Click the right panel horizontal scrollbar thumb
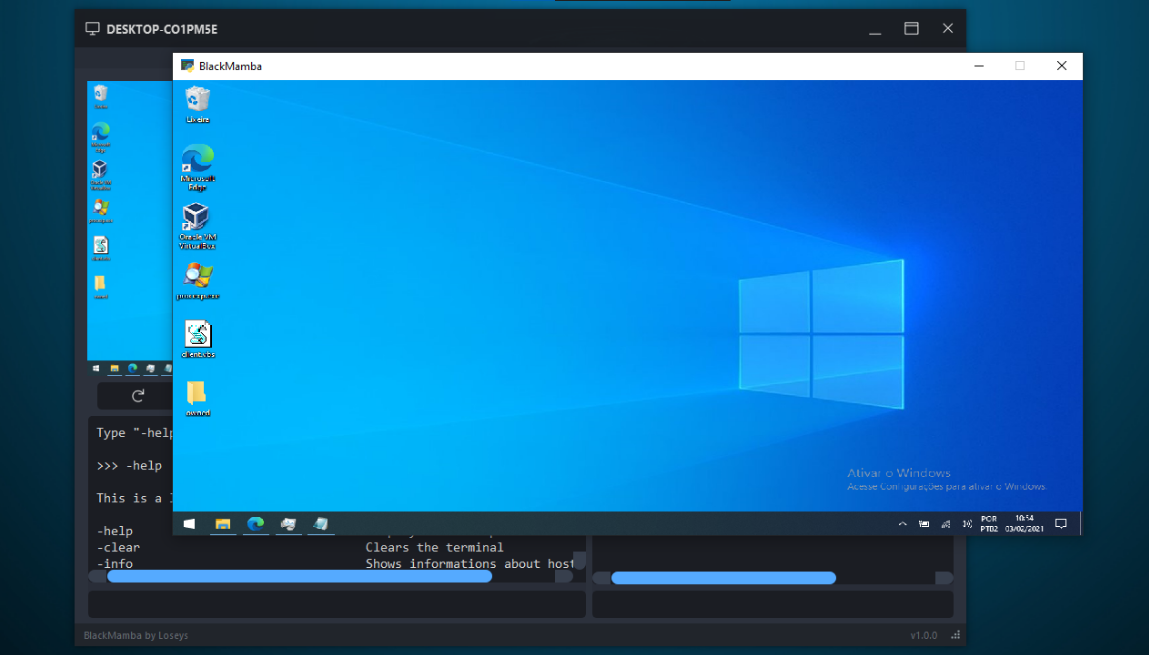1149x655 pixels. 723,578
